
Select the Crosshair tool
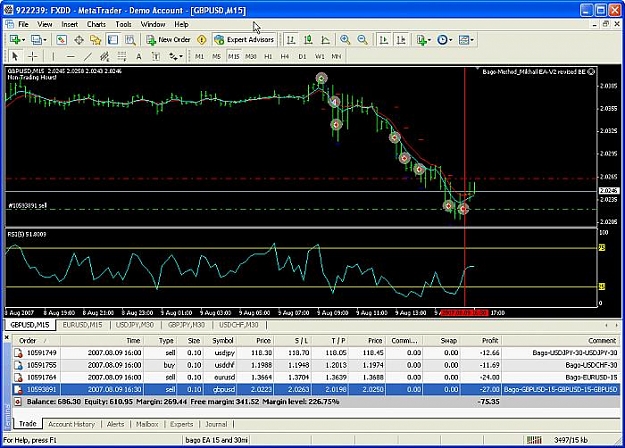click(33, 57)
